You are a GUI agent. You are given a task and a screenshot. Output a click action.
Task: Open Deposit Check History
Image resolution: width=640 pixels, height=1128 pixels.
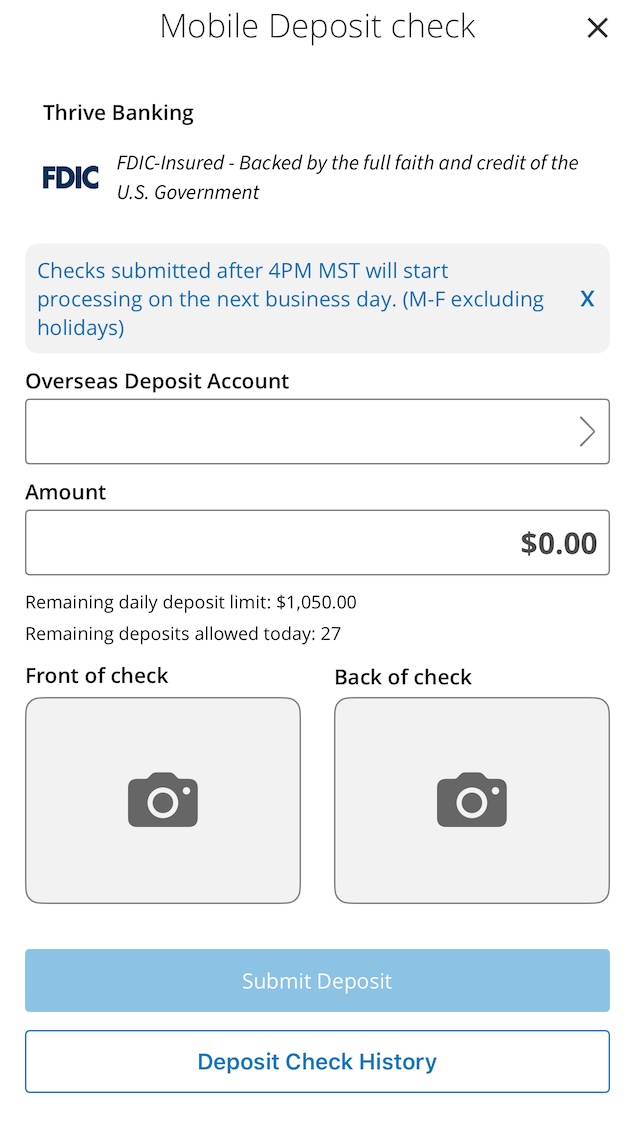click(x=317, y=1061)
